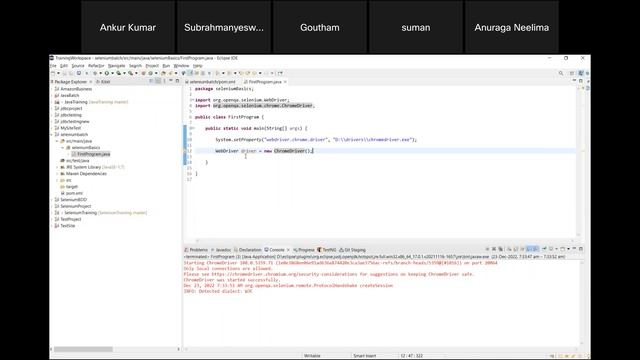Click the toolbar search magnifier at top right

[561, 73]
